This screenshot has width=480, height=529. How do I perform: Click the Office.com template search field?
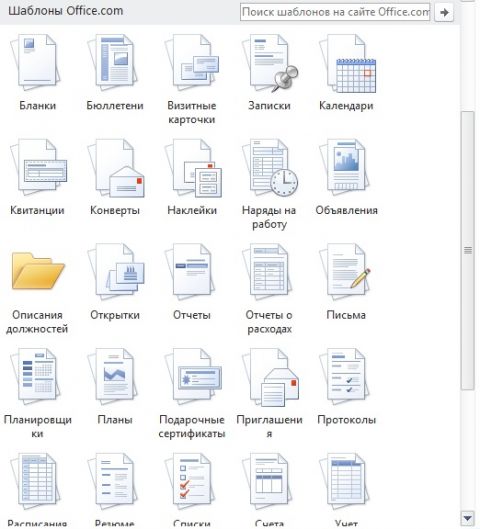(335, 12)
